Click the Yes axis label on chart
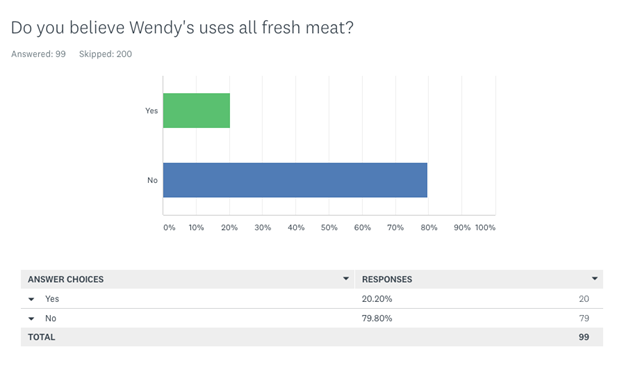Viewport: 624px width, 370px height. pos(151,111)
